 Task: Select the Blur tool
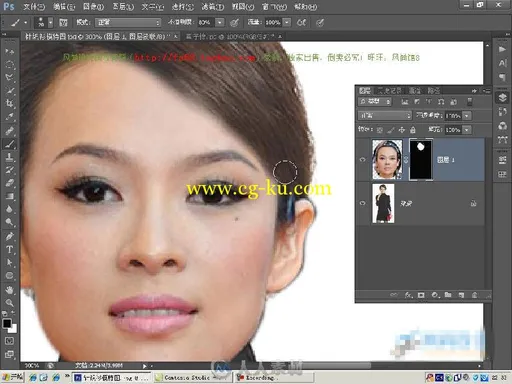tap(9, 209)
